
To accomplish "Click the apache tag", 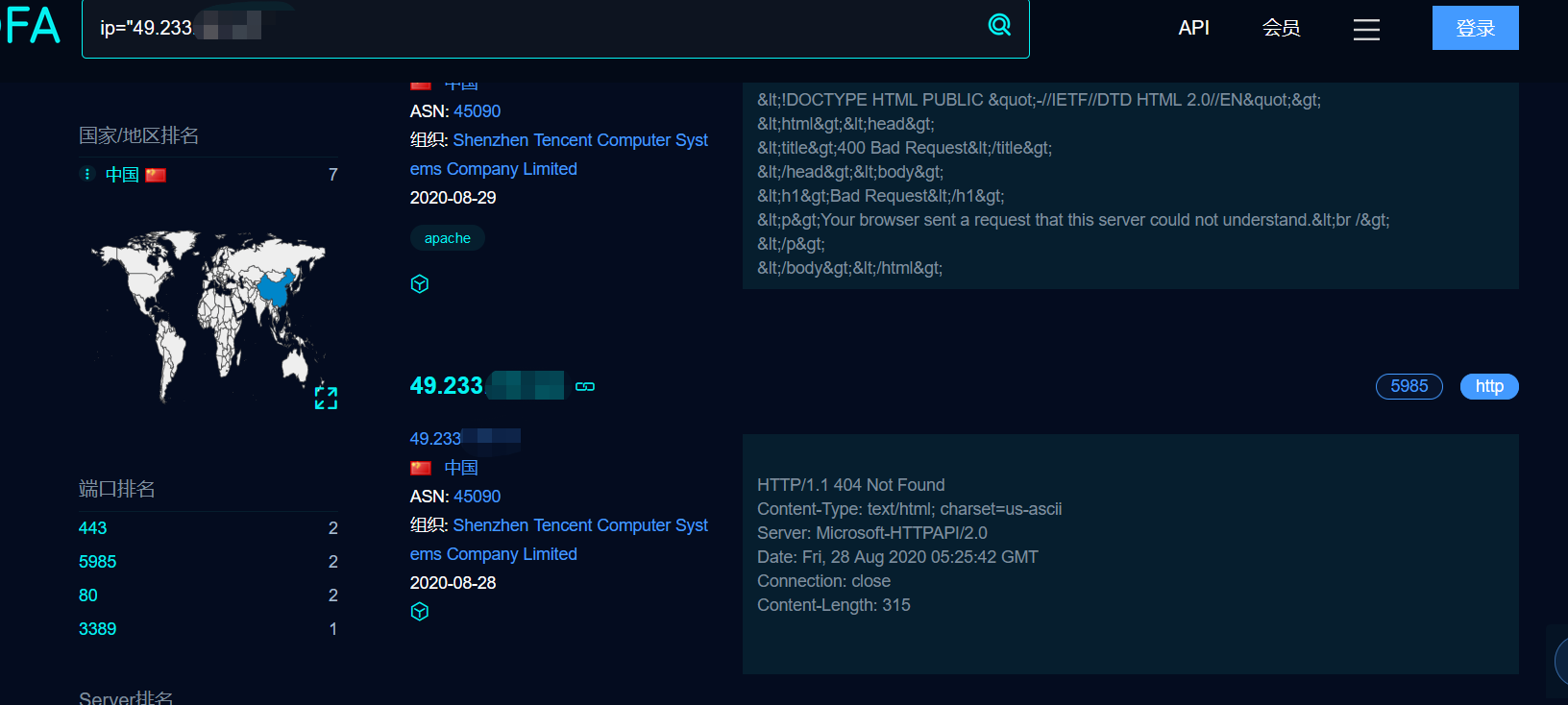I will coord(448,238).
